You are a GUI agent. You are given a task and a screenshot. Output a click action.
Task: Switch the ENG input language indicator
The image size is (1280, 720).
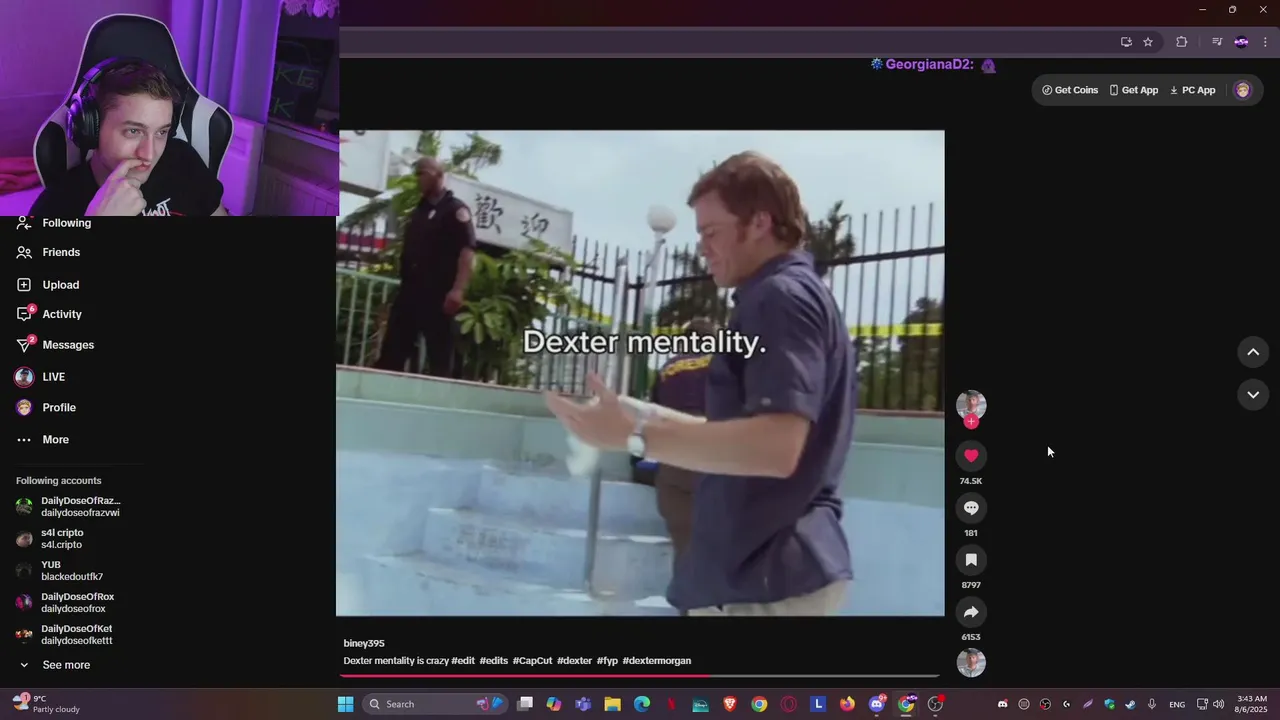(x=1177, y=704)
